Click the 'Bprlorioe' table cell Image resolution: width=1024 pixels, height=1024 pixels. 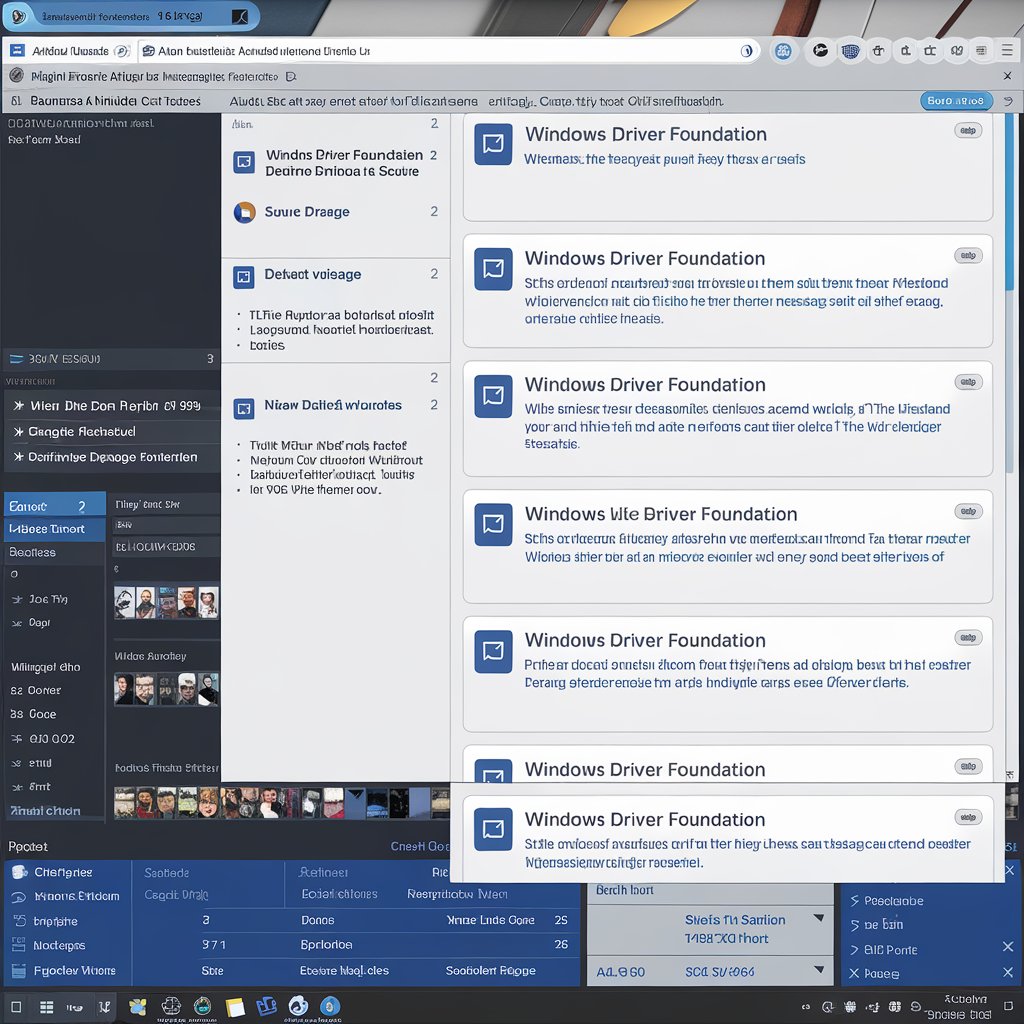326,944
